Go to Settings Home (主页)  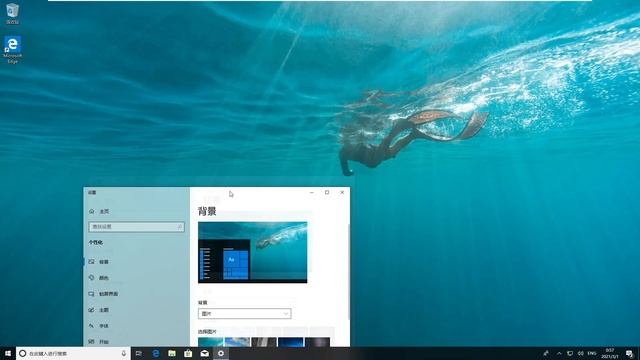99,211
